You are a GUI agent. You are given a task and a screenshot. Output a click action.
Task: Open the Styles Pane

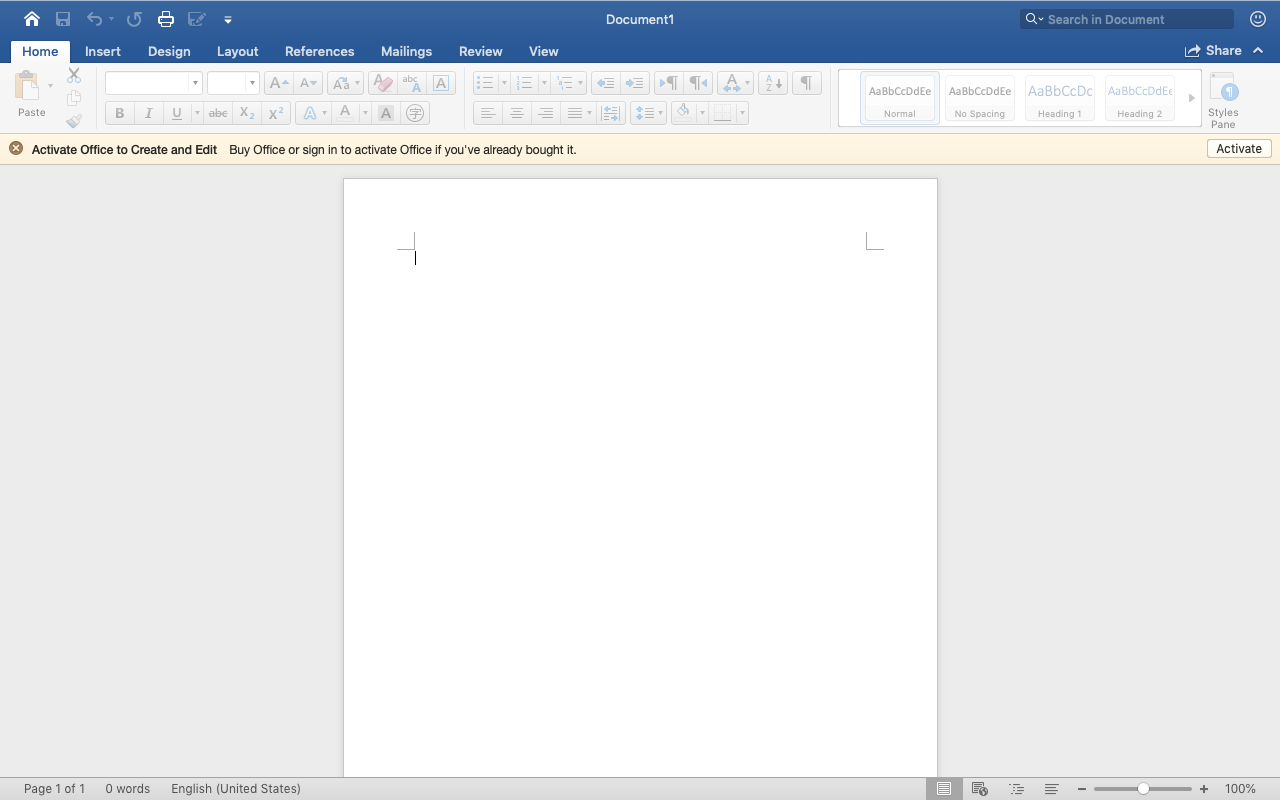(1223, 100)
